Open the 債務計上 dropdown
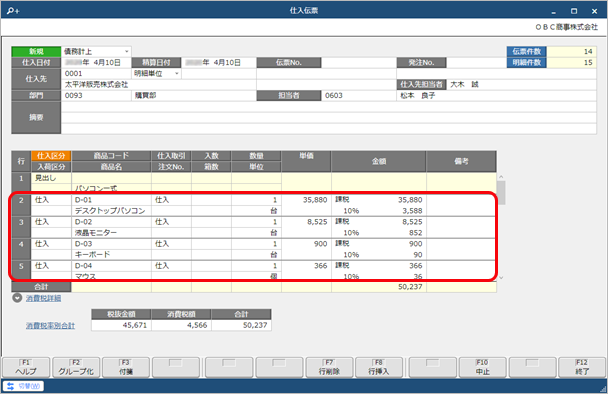This screenshot has width=608, height=394. [126, 52]
